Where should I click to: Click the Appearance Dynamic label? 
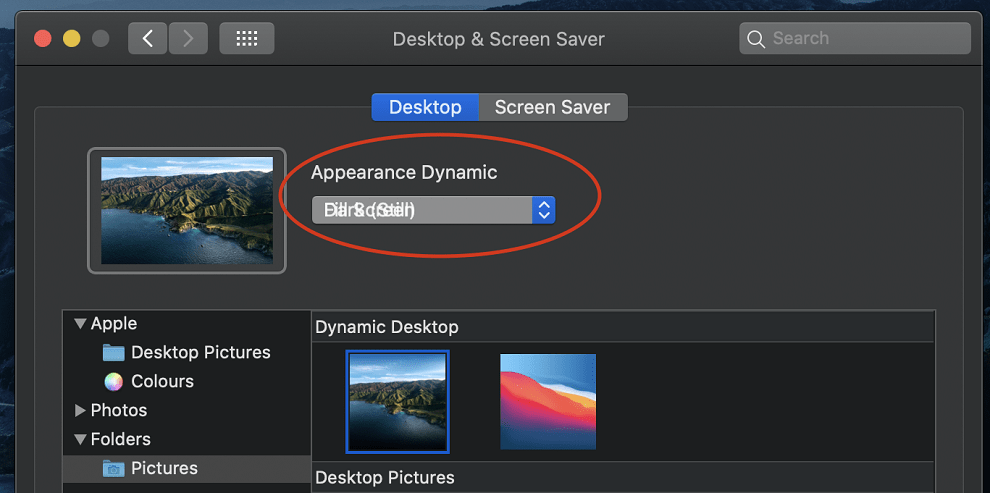[404, 172]
